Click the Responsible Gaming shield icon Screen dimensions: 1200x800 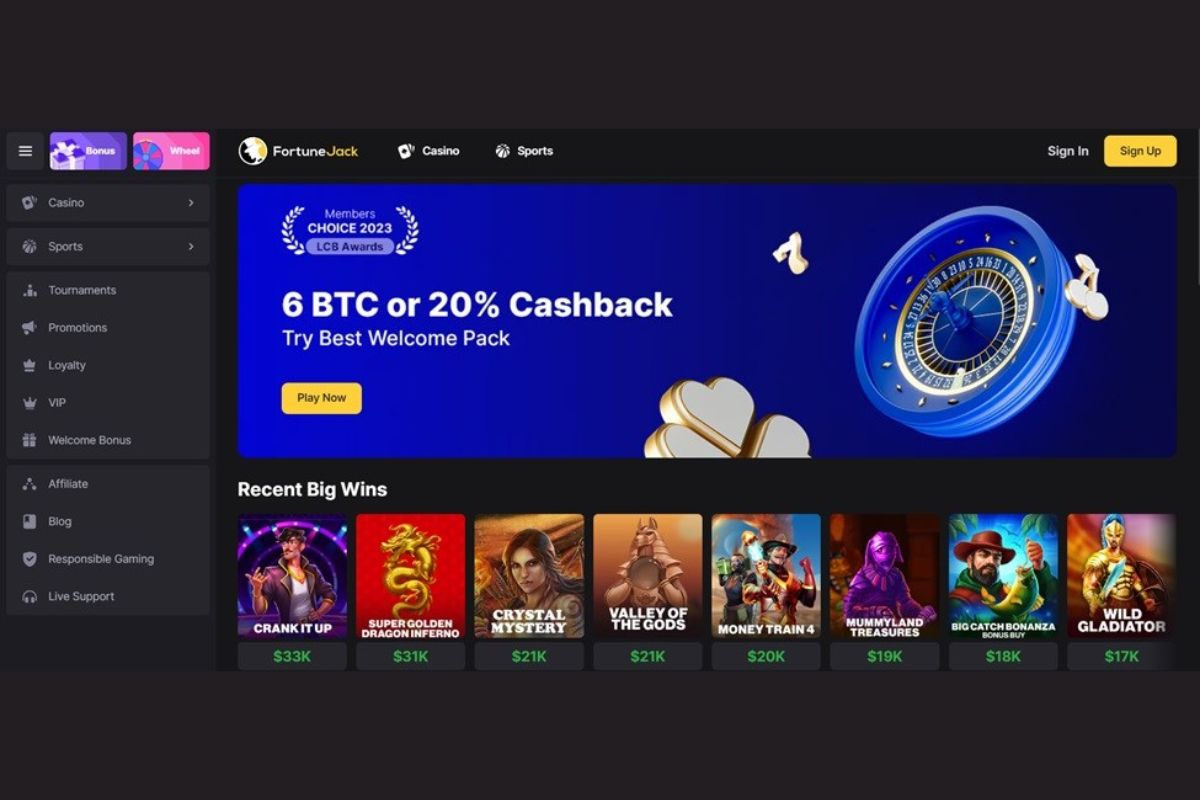click(29, 559)
